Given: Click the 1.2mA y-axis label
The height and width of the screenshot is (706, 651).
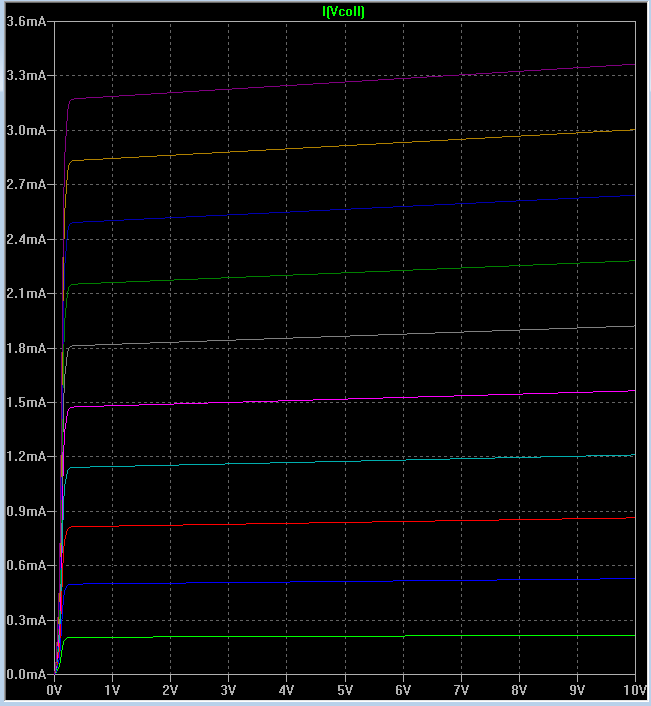Looking at the screenshot, I should (x=26, y=457).
